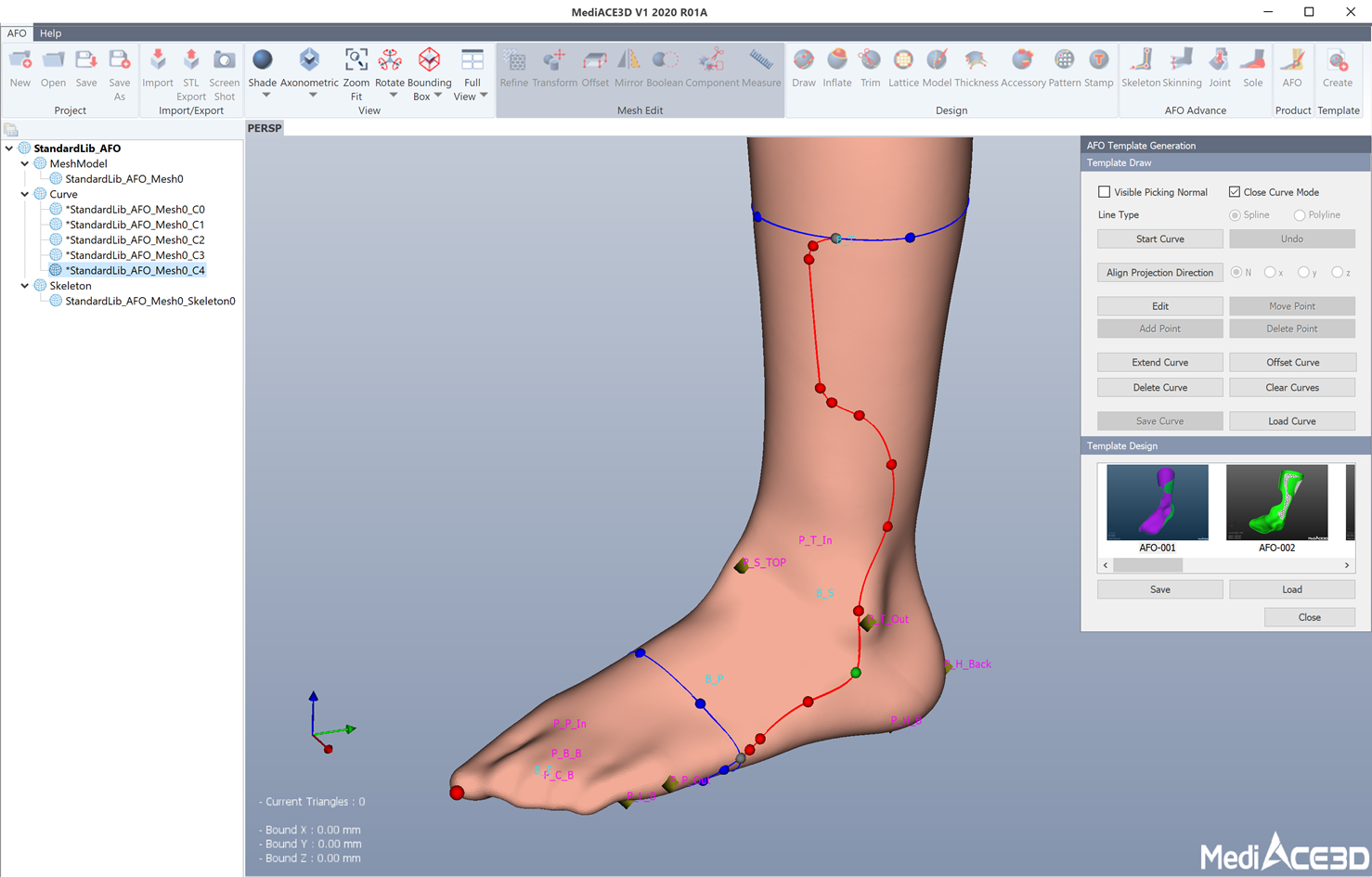Select the Stamp tool
This screenshot has height=877, width=1372.
coord(1098,60)
